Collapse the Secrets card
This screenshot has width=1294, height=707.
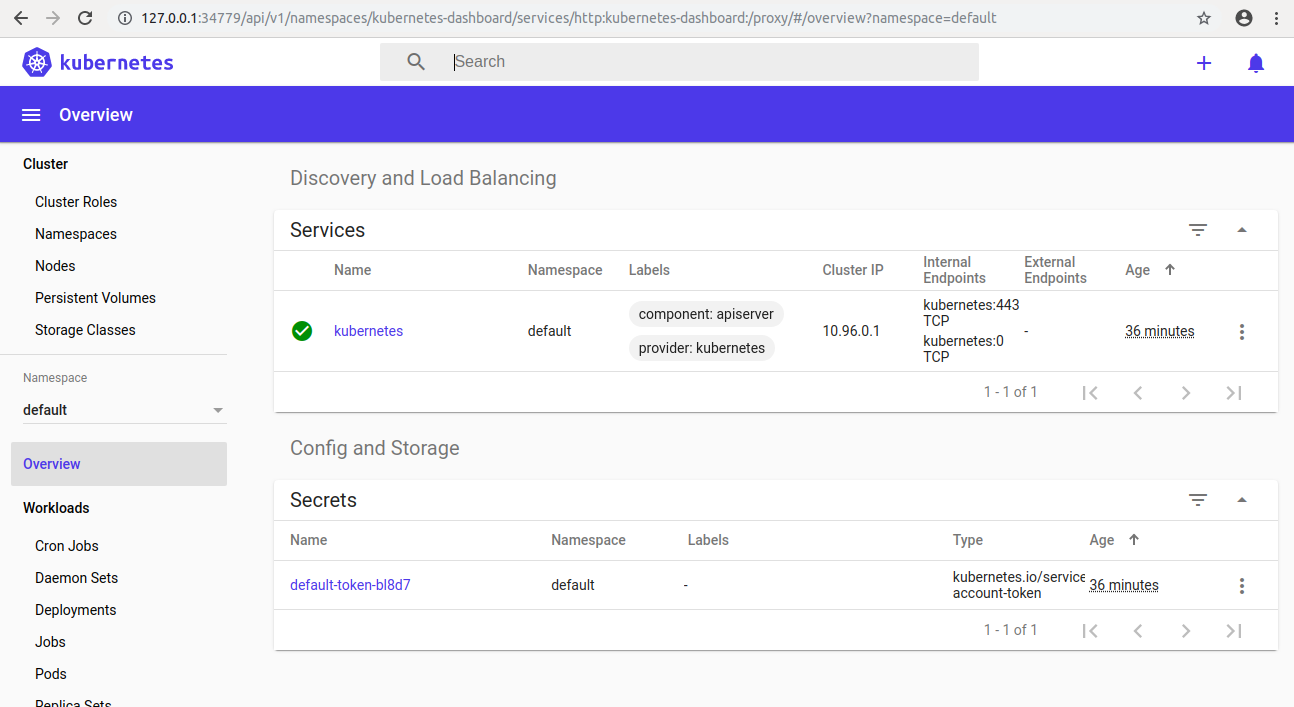point(1242,500)
